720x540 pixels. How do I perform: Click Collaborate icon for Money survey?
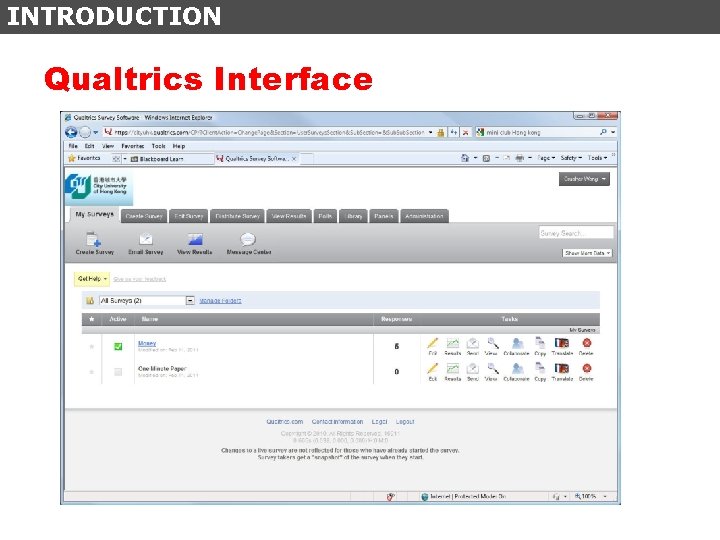[x=517, y=343]
